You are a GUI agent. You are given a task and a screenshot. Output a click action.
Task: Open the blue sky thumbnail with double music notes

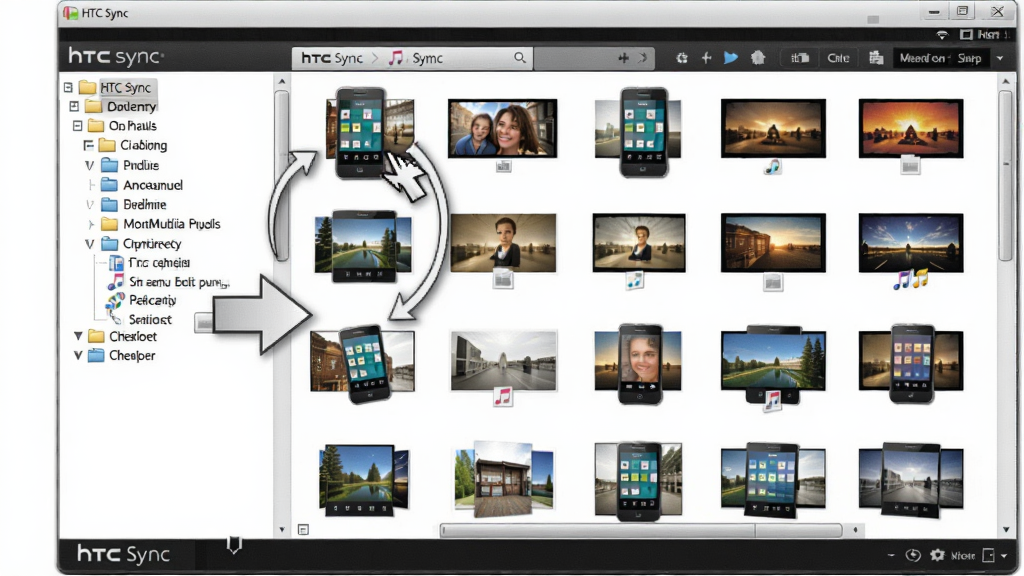pyautogui.click(x=910, y=242)
